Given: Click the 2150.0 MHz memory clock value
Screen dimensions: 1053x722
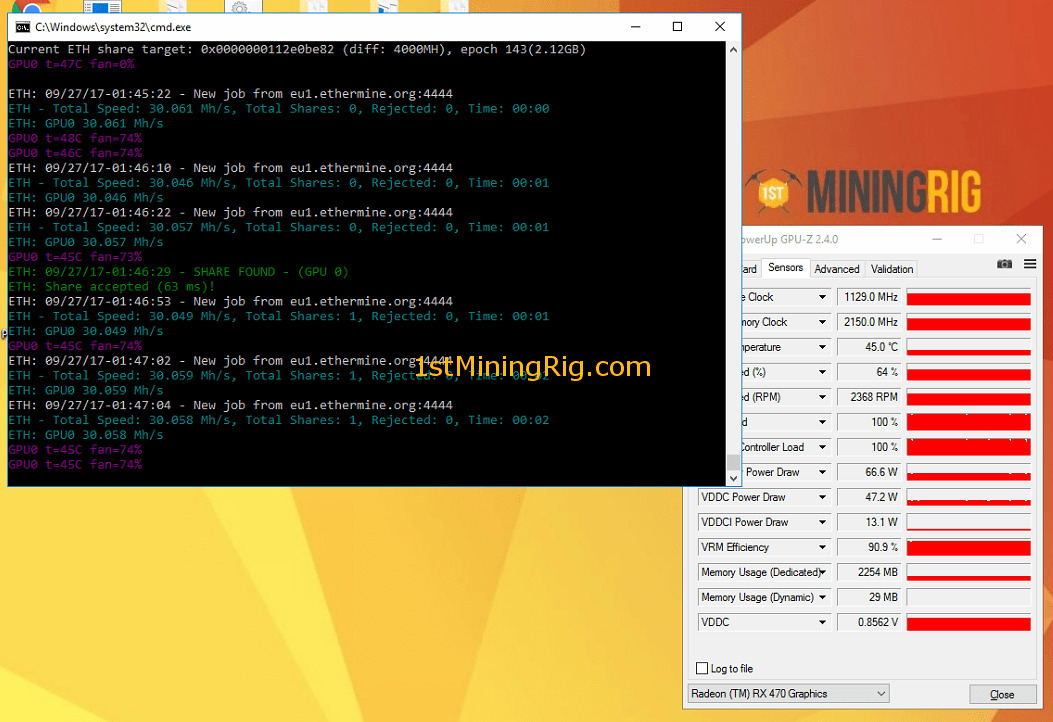Looking at the screenshot, I should click(869, 322).
